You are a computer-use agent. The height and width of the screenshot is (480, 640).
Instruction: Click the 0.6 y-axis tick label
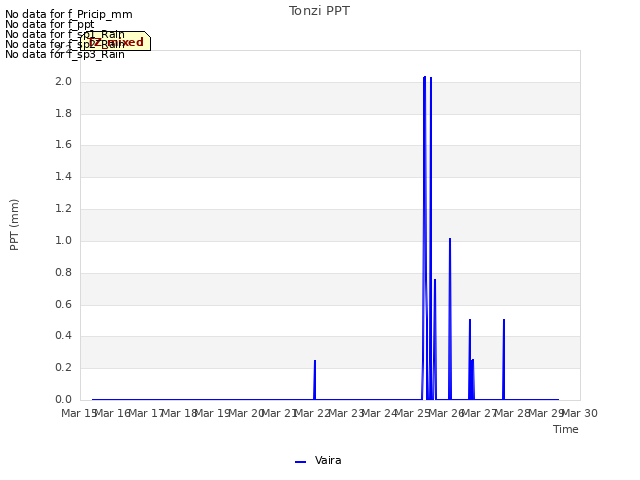tap(63, 304)
